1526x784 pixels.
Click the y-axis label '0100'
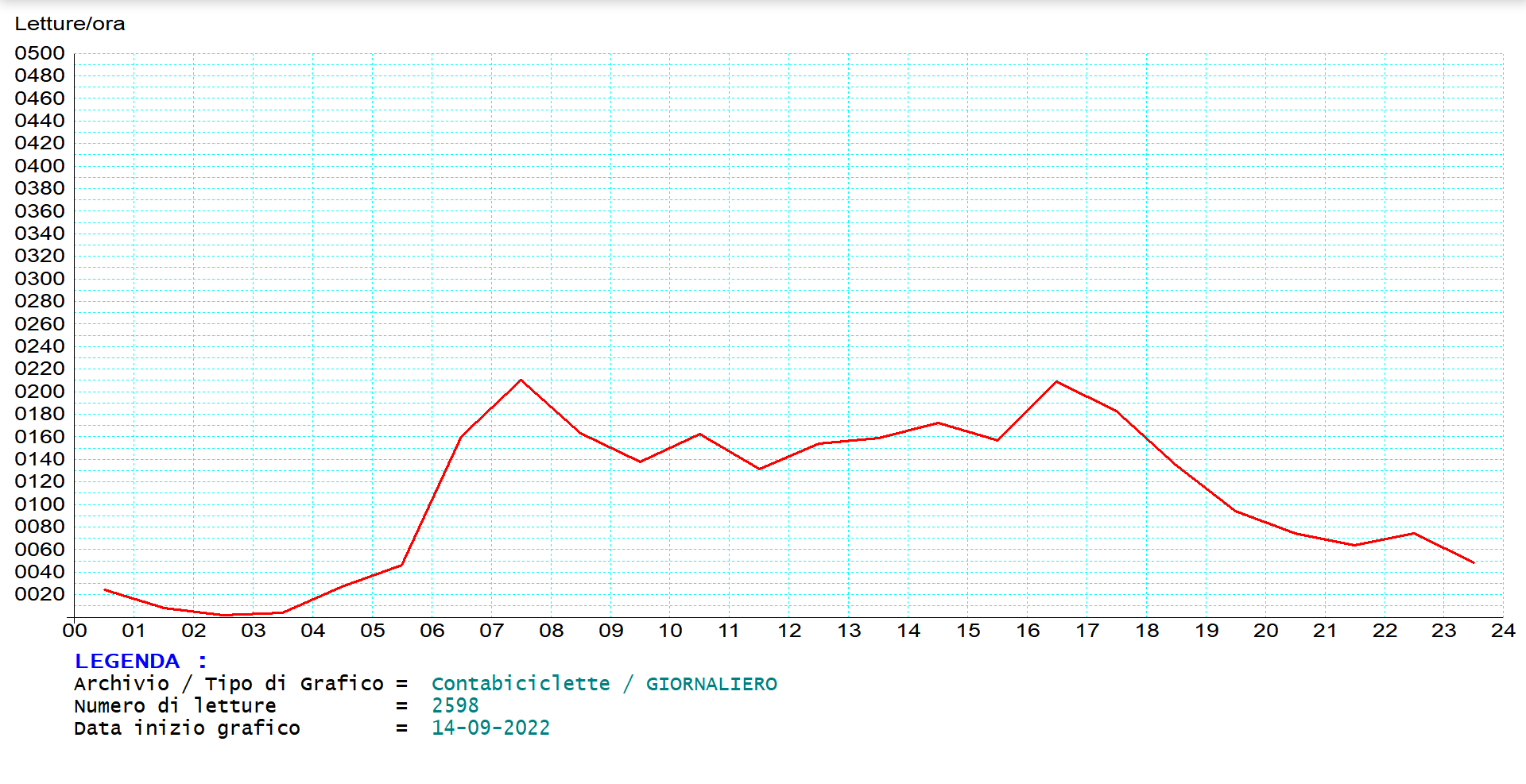coord(40,504)
